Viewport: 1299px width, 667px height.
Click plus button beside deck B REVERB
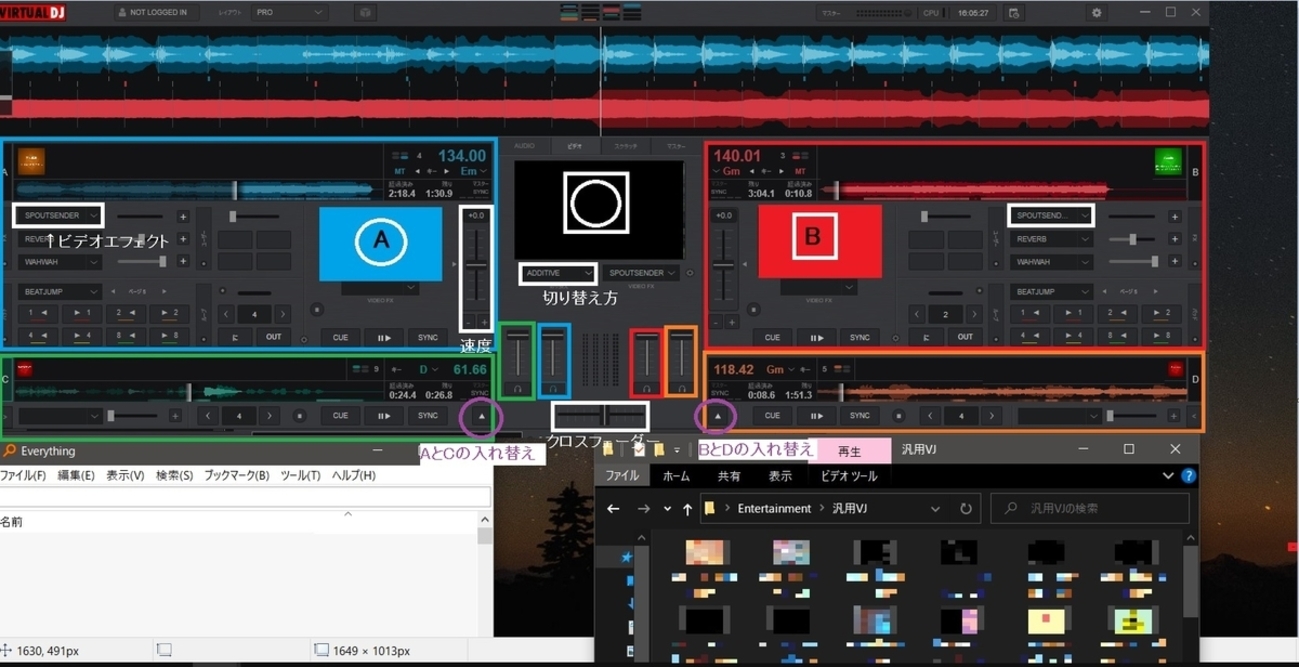point(1175,240)
